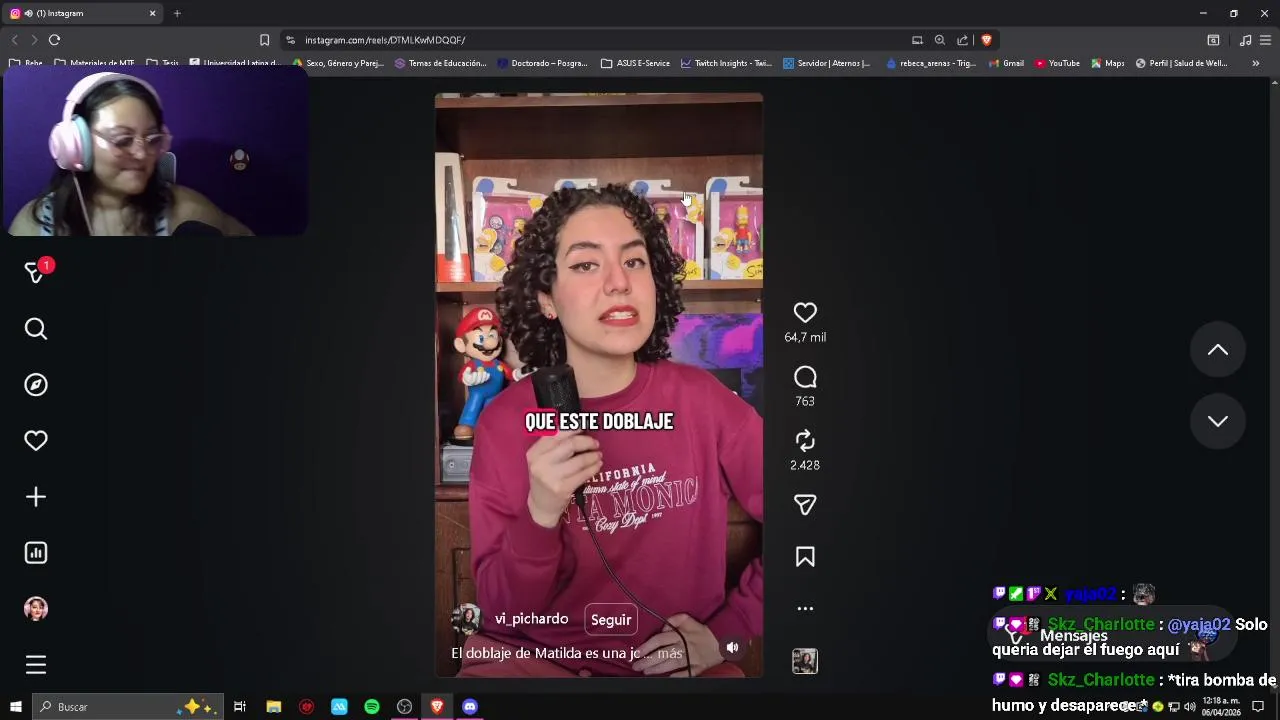Go to the previous reel with the up chevron
This screenshot has height=720, width=1280.
click(x=1217, y=350)
